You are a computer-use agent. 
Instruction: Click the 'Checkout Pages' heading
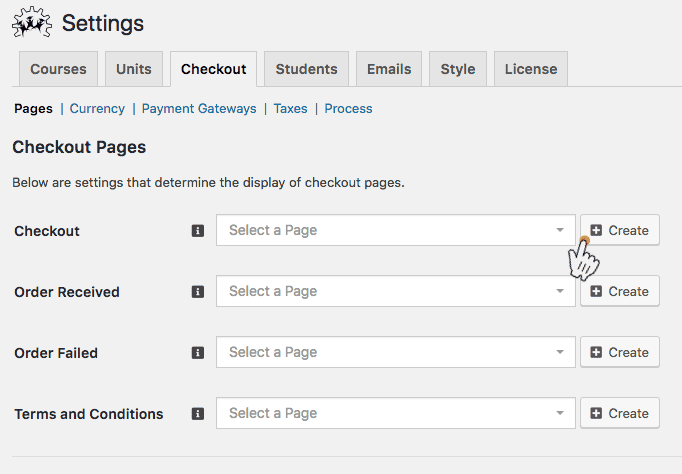pyautogui.click(x=79, y=147)
